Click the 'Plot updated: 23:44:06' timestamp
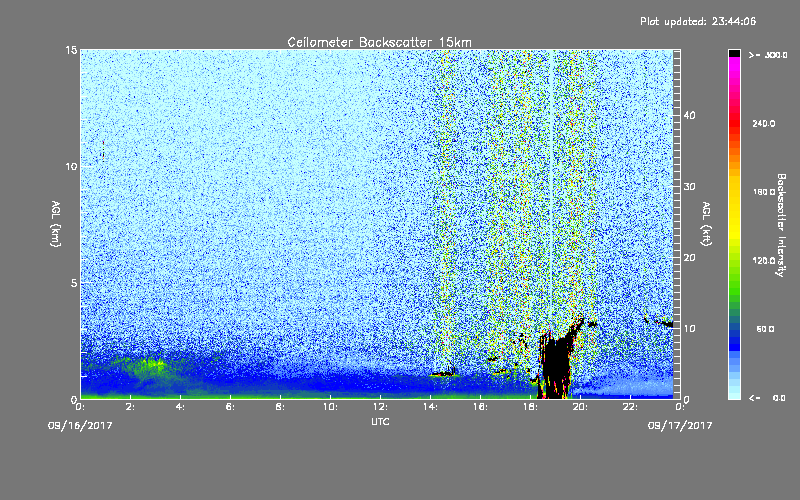The image size is (800, 500). coord(698,21)
